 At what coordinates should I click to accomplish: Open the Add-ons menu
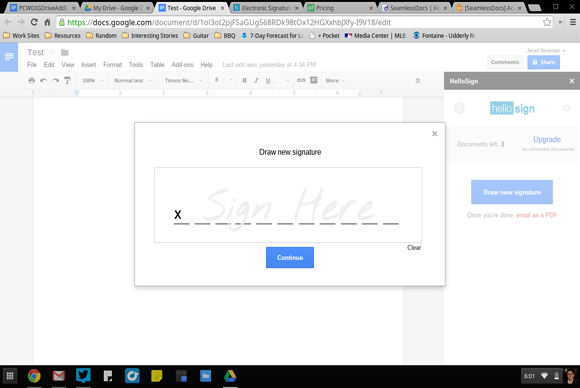[x=182, y=65]
